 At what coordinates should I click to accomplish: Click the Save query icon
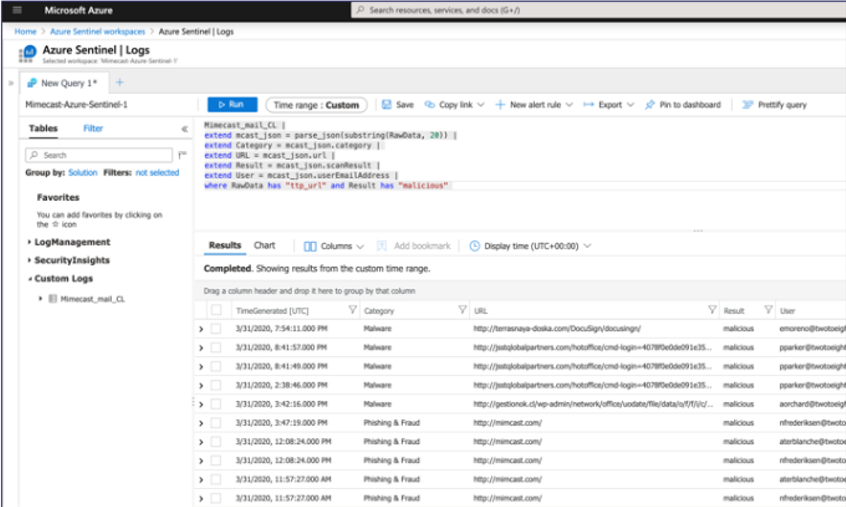[387, 105]
